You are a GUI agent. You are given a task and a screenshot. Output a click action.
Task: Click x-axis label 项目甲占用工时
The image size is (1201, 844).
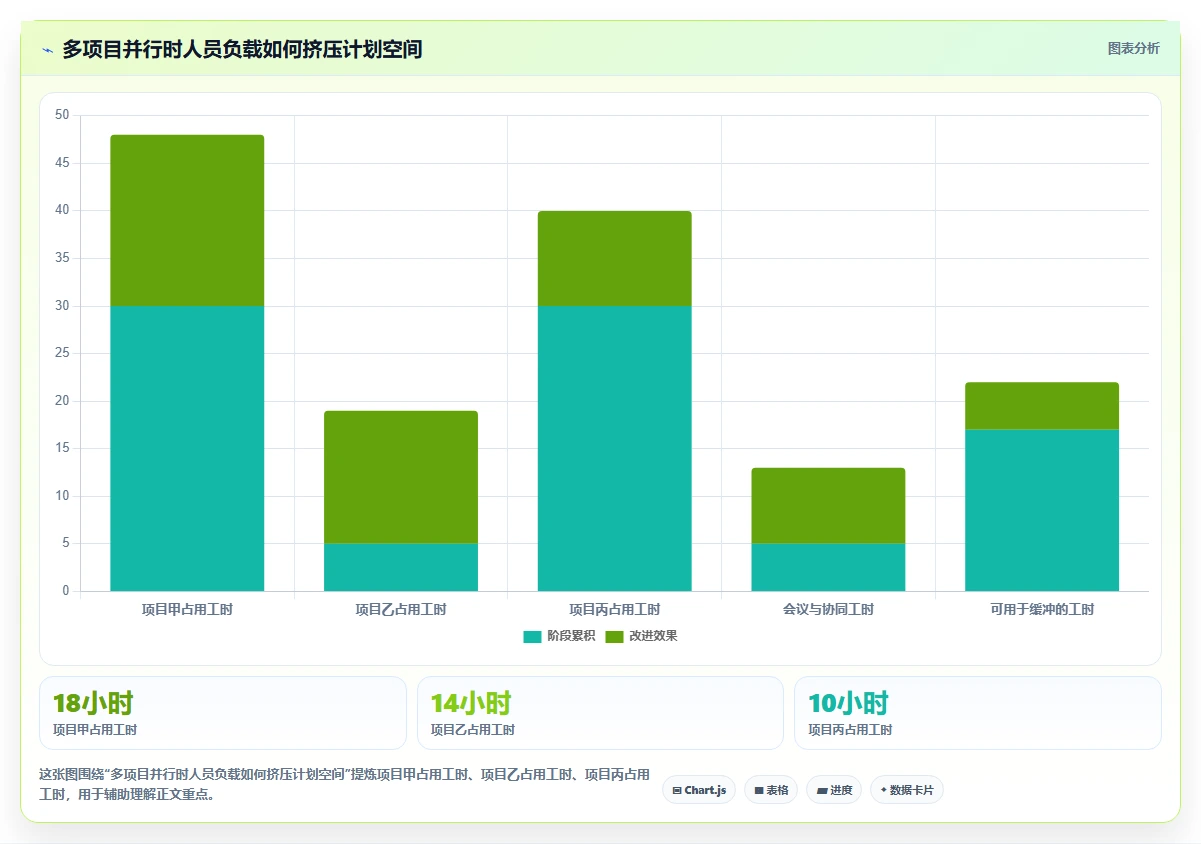coord(187,609)
